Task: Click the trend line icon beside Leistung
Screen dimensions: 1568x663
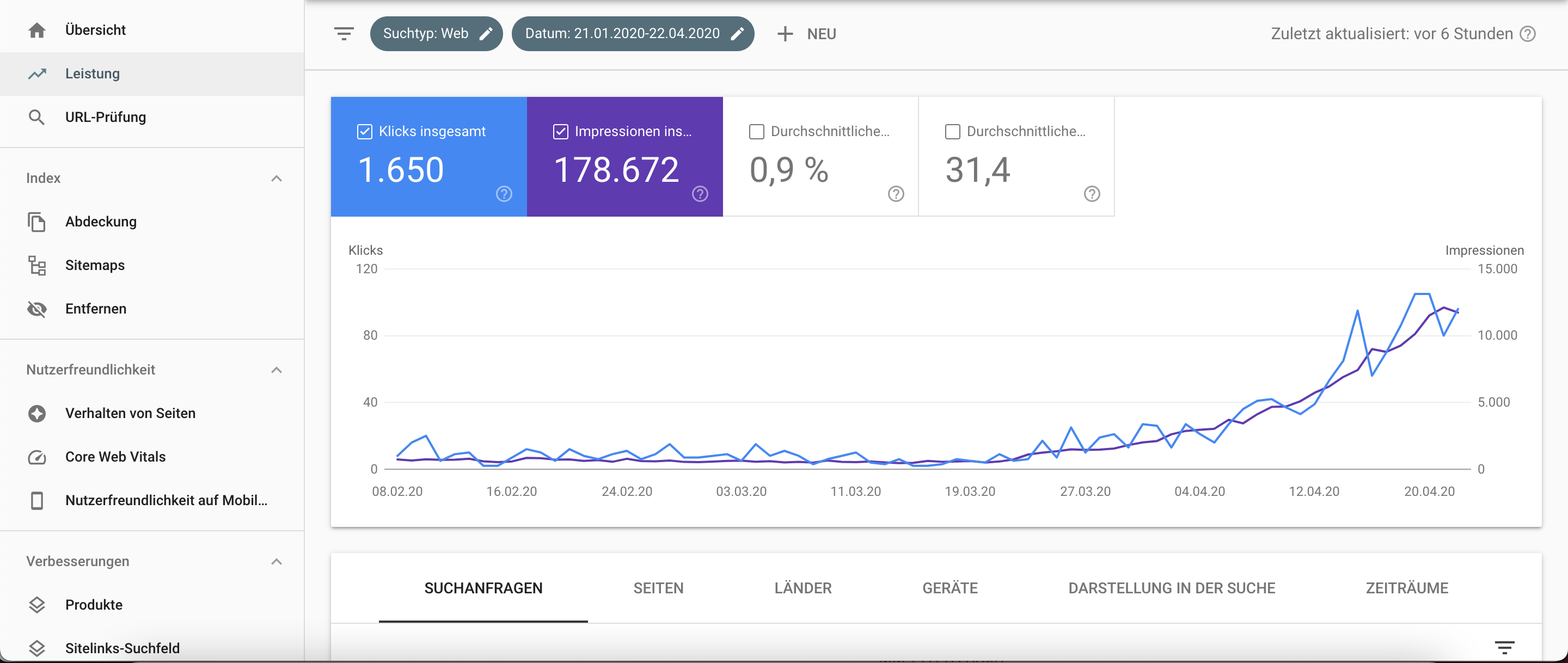Action: point(37,73)
